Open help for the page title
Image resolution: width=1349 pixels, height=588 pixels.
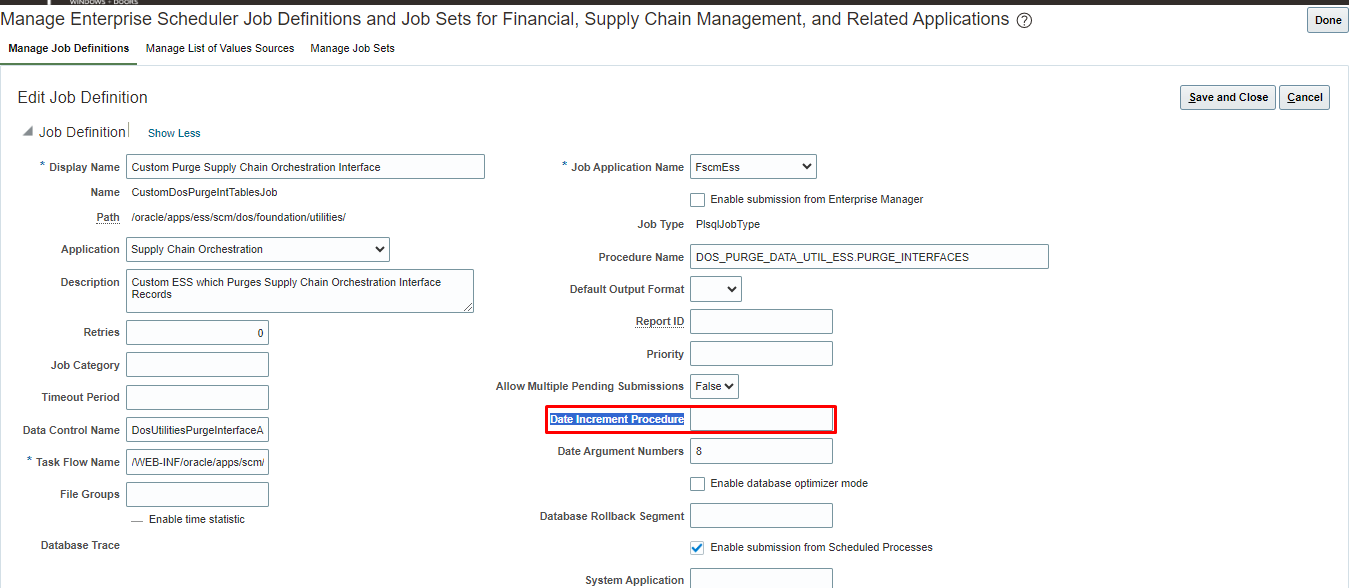pos(1023,19)
